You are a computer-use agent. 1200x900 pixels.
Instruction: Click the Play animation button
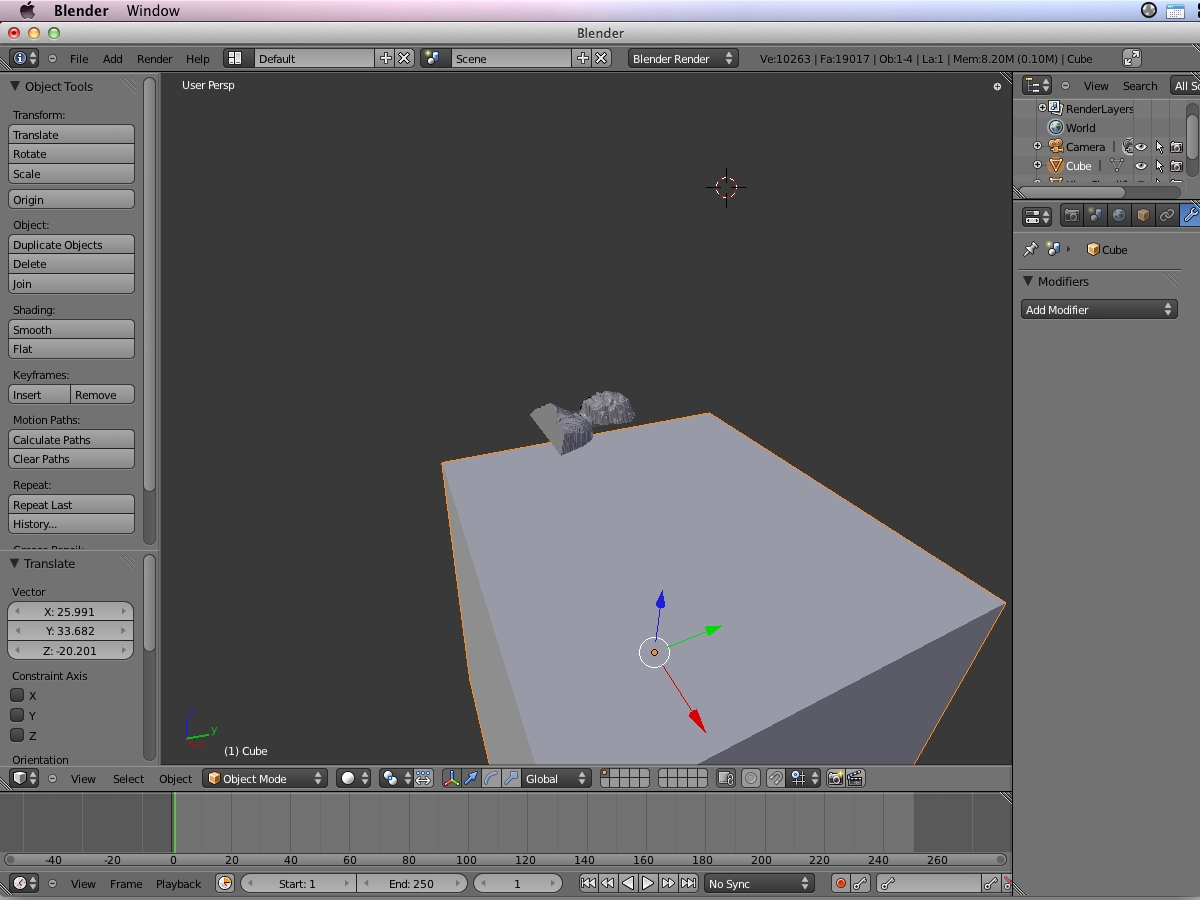[648, 883]
